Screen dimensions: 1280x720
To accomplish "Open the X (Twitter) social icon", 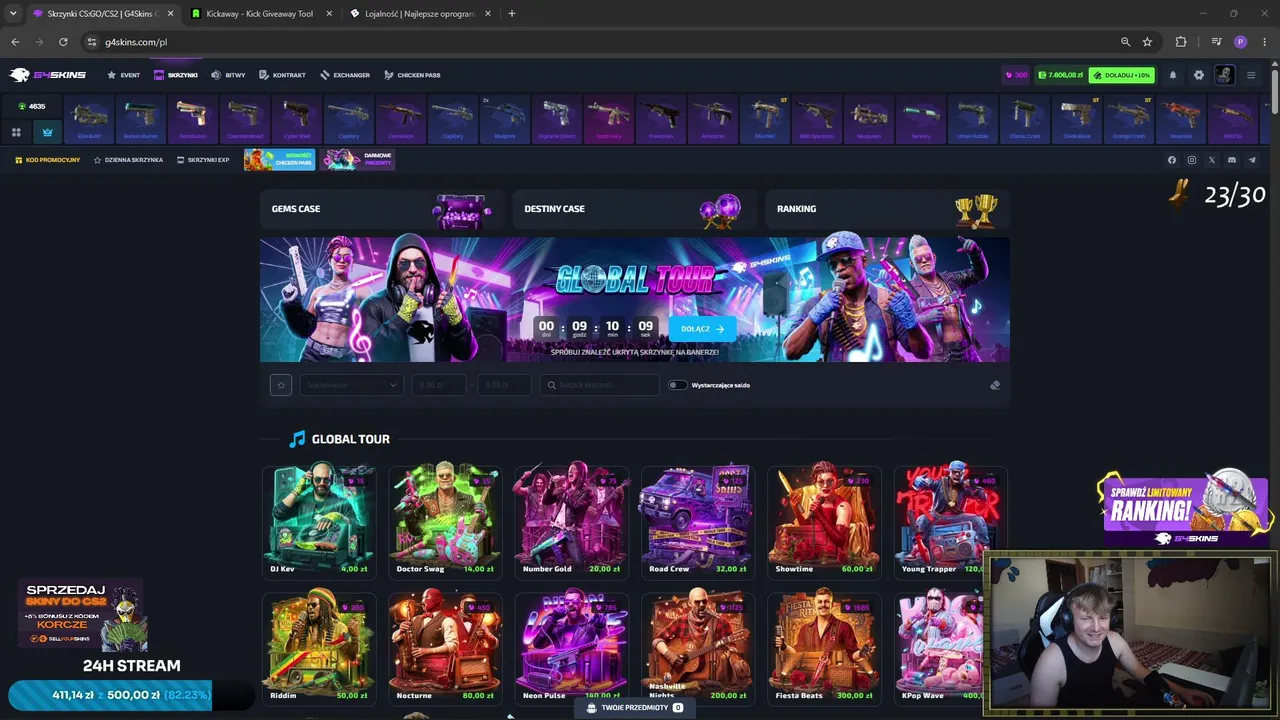I will [1212, 160].
